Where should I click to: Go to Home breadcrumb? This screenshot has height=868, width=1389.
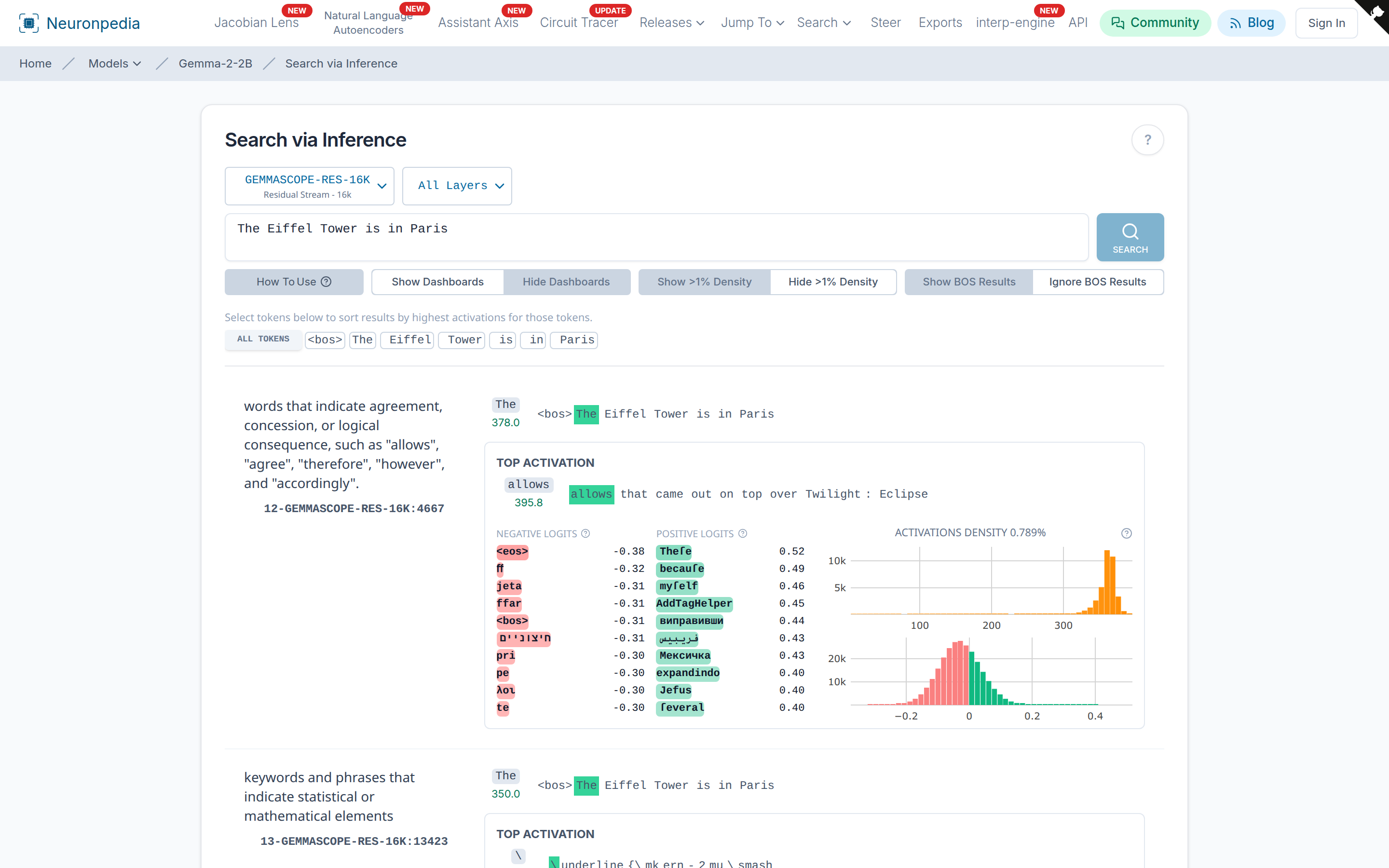click(x=35, y=64)
